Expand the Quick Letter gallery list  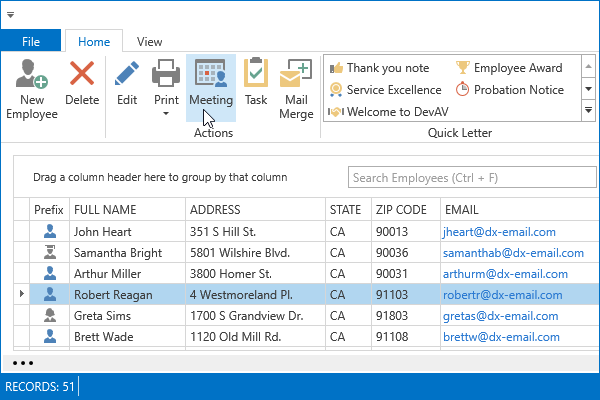(x=588, y=111)
